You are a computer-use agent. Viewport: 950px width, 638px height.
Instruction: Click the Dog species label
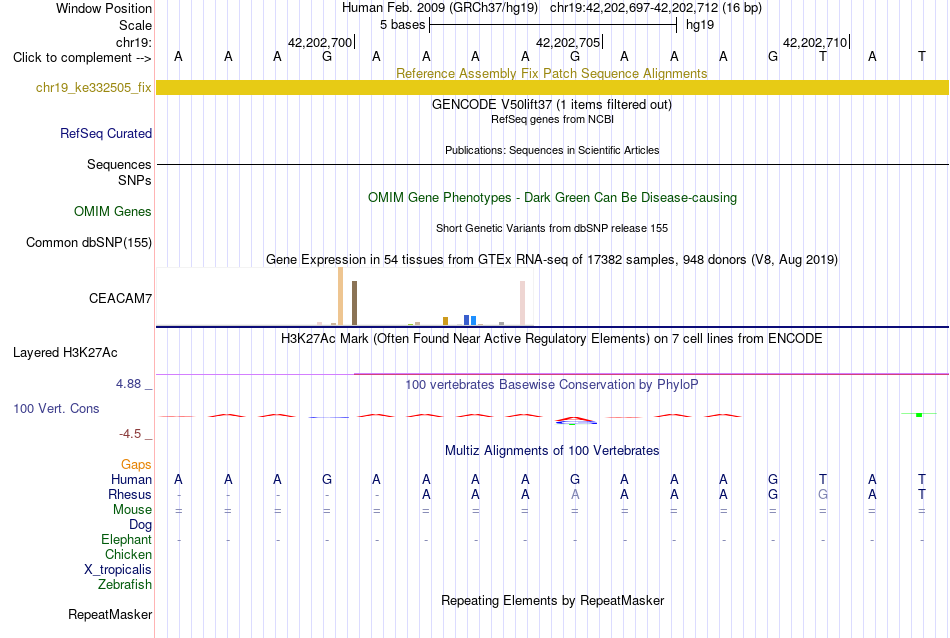point(140,525)
